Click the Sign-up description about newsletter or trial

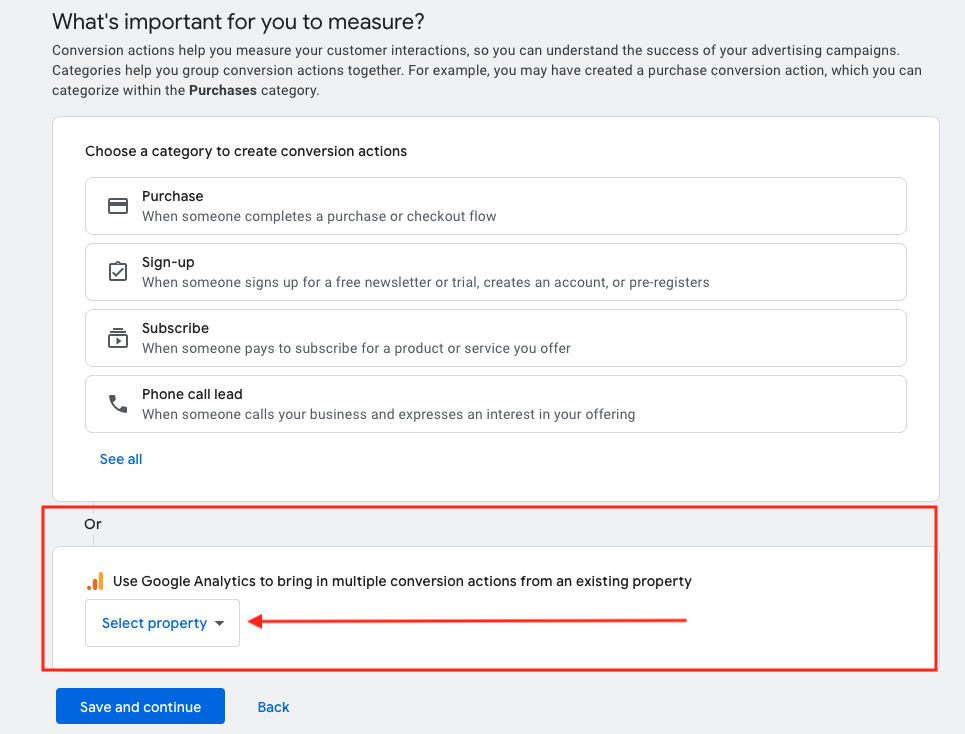pos(425,282)
